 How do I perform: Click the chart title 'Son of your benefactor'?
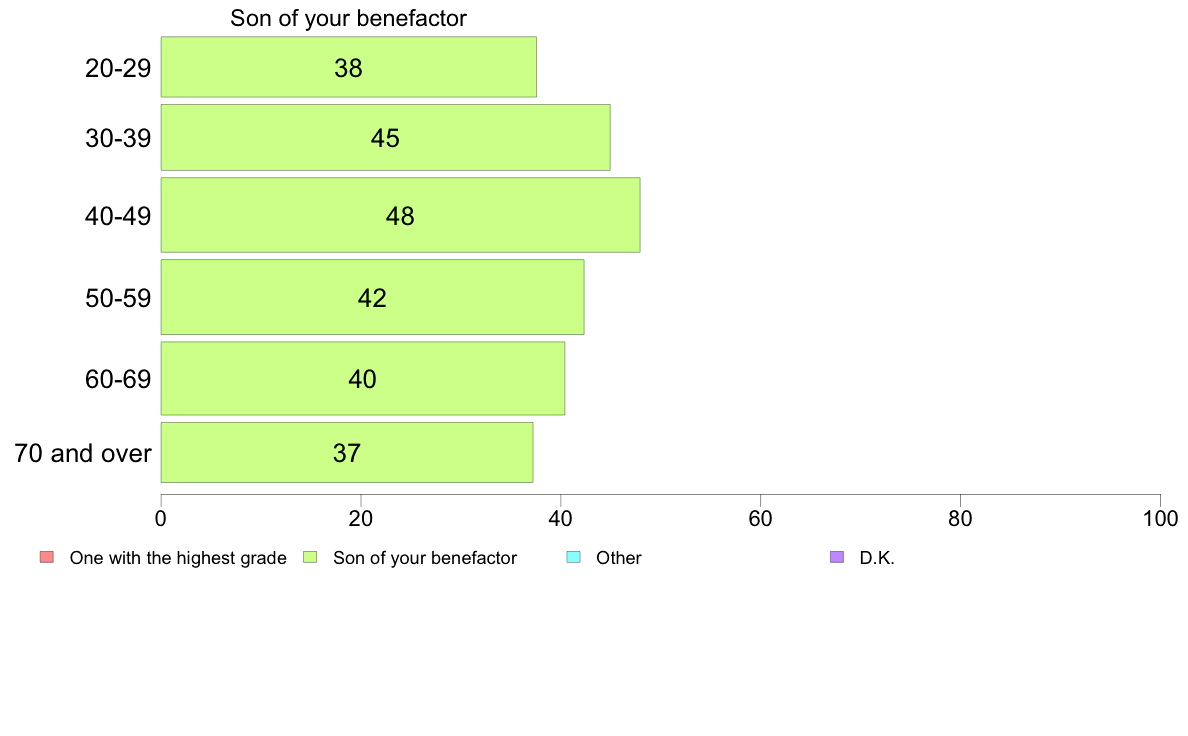(x=349, y=18)
